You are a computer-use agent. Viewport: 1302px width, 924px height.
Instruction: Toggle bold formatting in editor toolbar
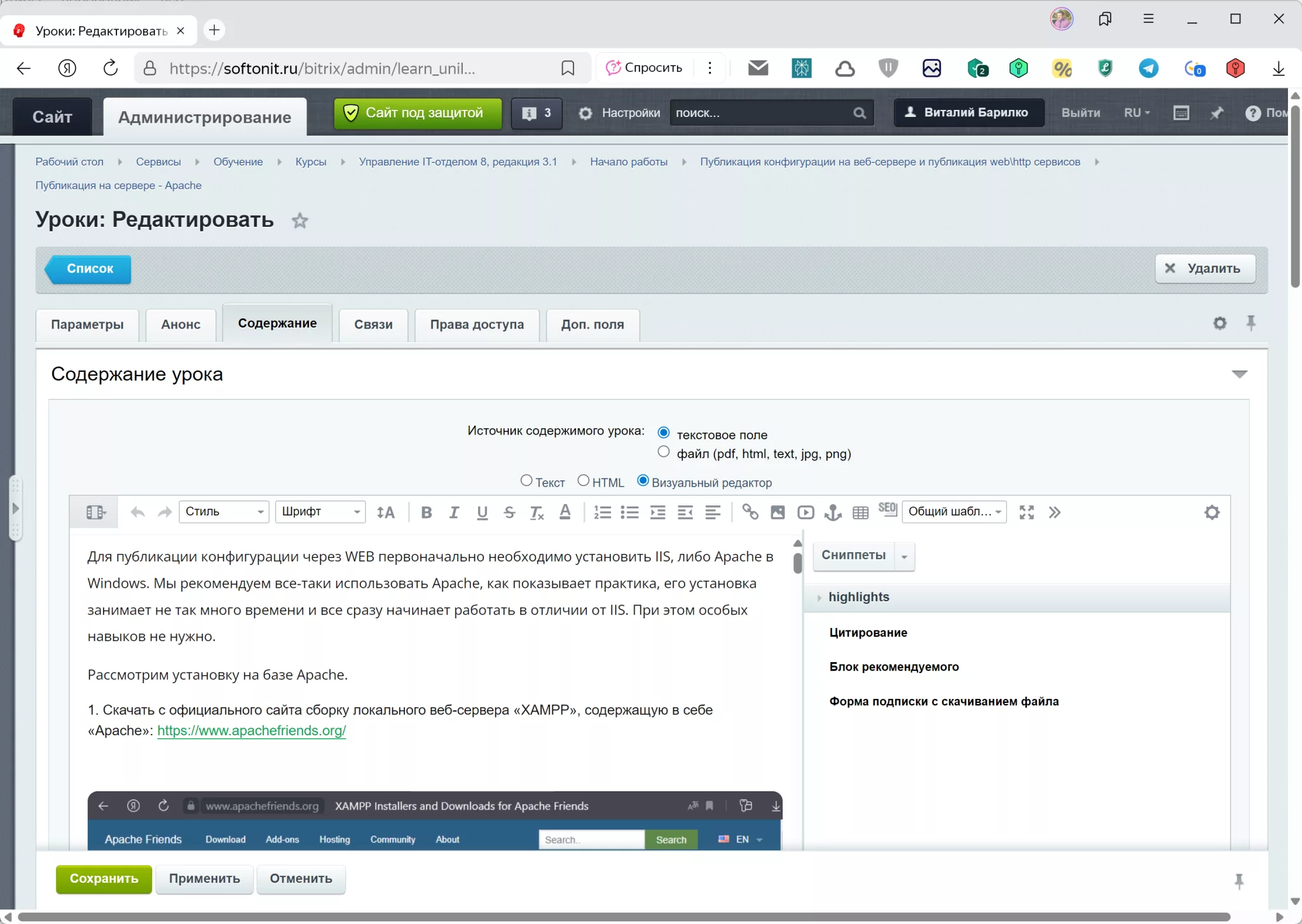coord(427,512)
